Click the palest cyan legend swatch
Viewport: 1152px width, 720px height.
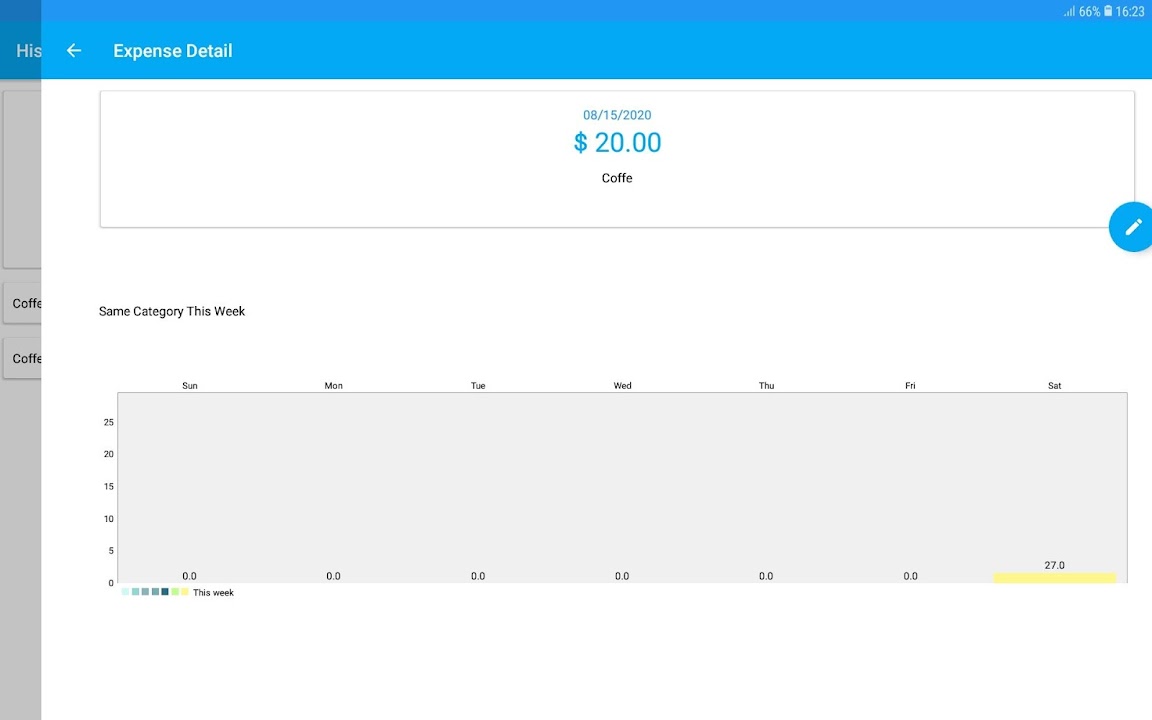tap(125, 592)
